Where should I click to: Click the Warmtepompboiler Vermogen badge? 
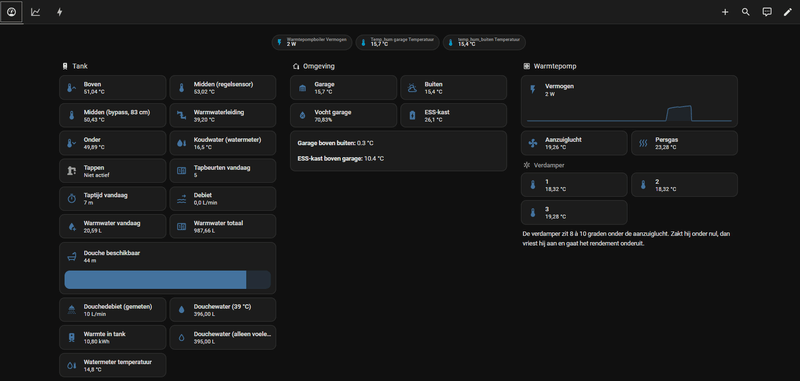pyautogui.click(x=312, y=42)
